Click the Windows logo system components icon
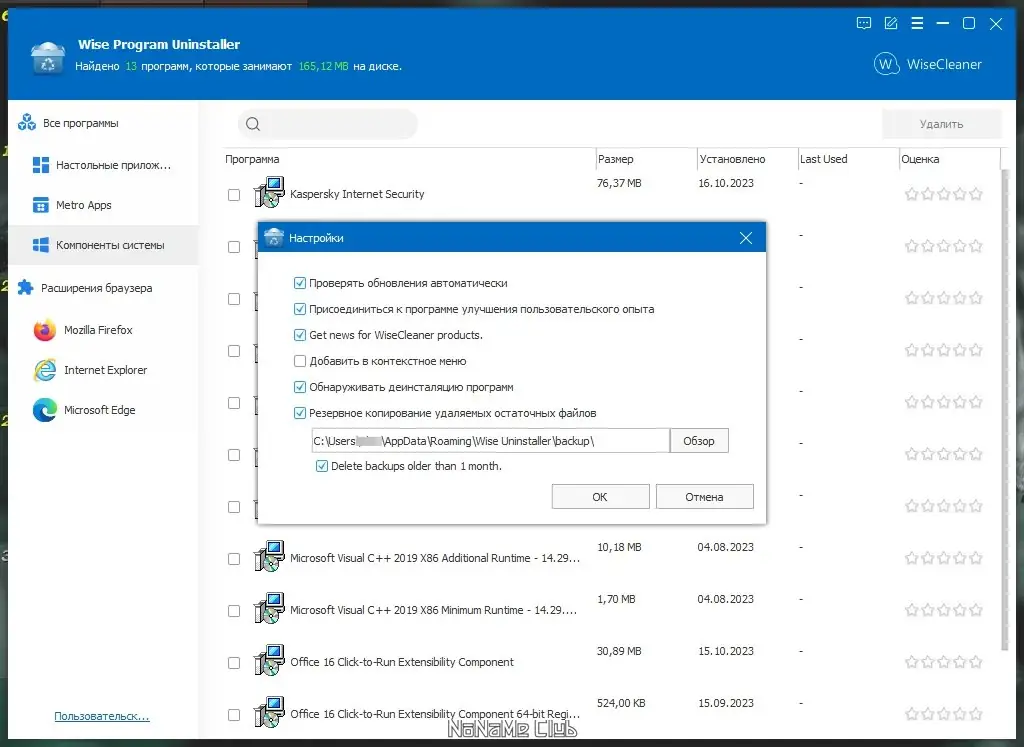This screenshot has height=747, width=1024. tap(40, 245)
